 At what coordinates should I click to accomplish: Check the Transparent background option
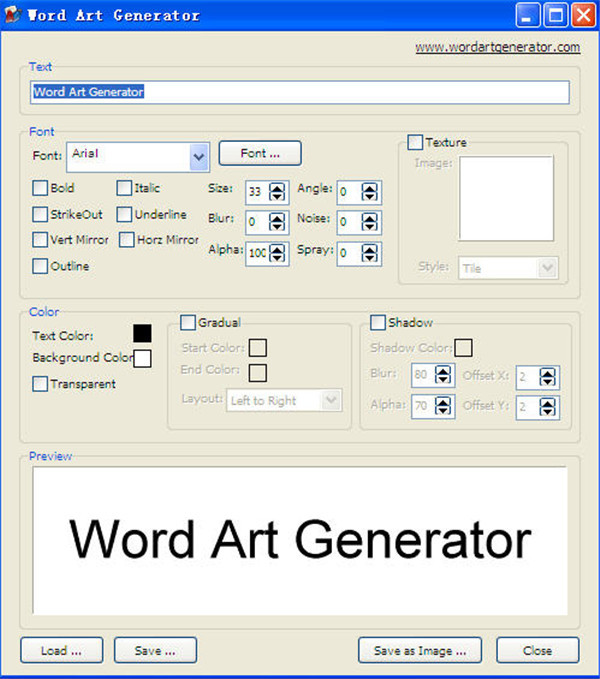click(40, 384)
